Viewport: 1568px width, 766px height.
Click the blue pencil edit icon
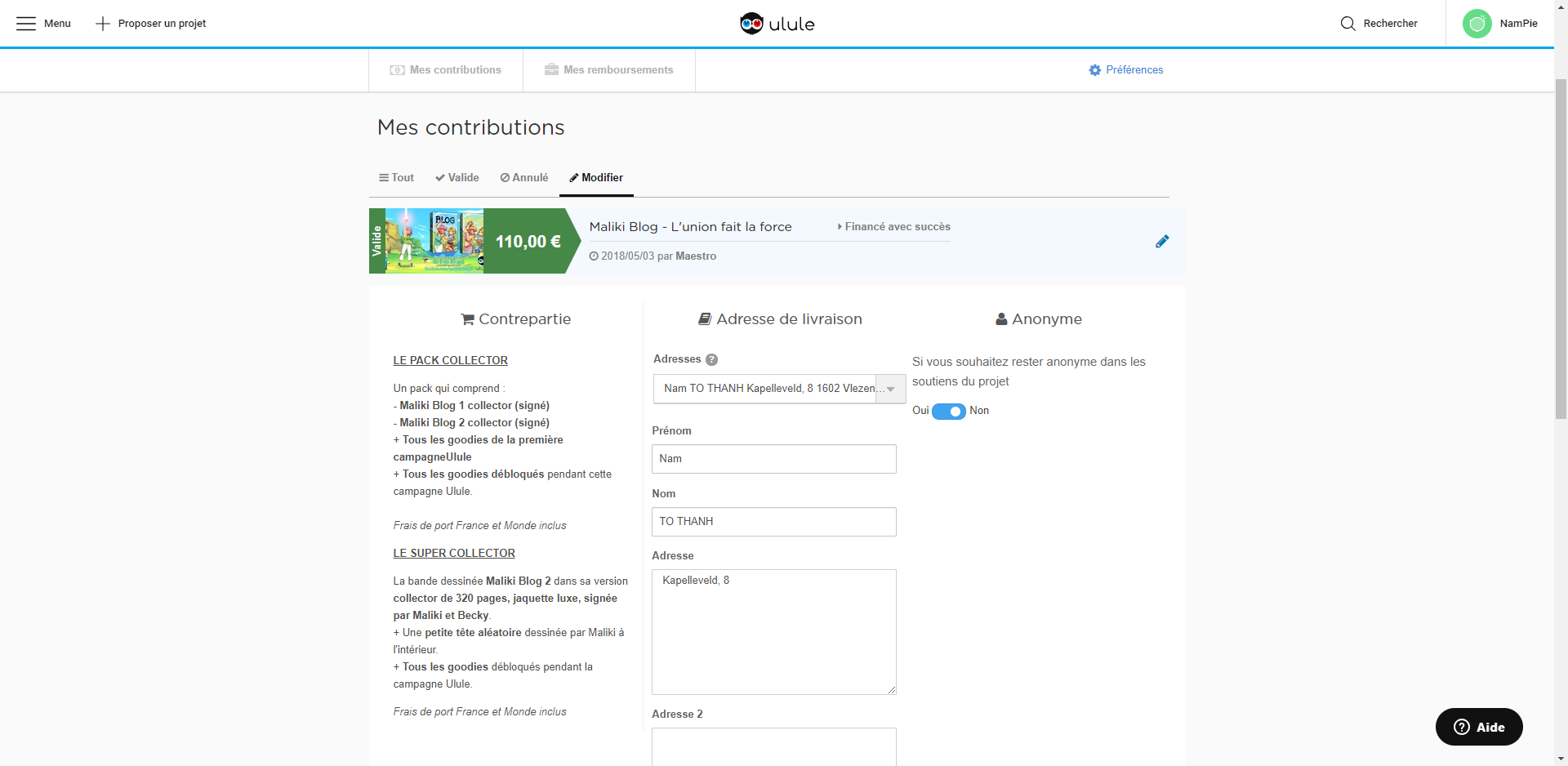pos(1162,241)
